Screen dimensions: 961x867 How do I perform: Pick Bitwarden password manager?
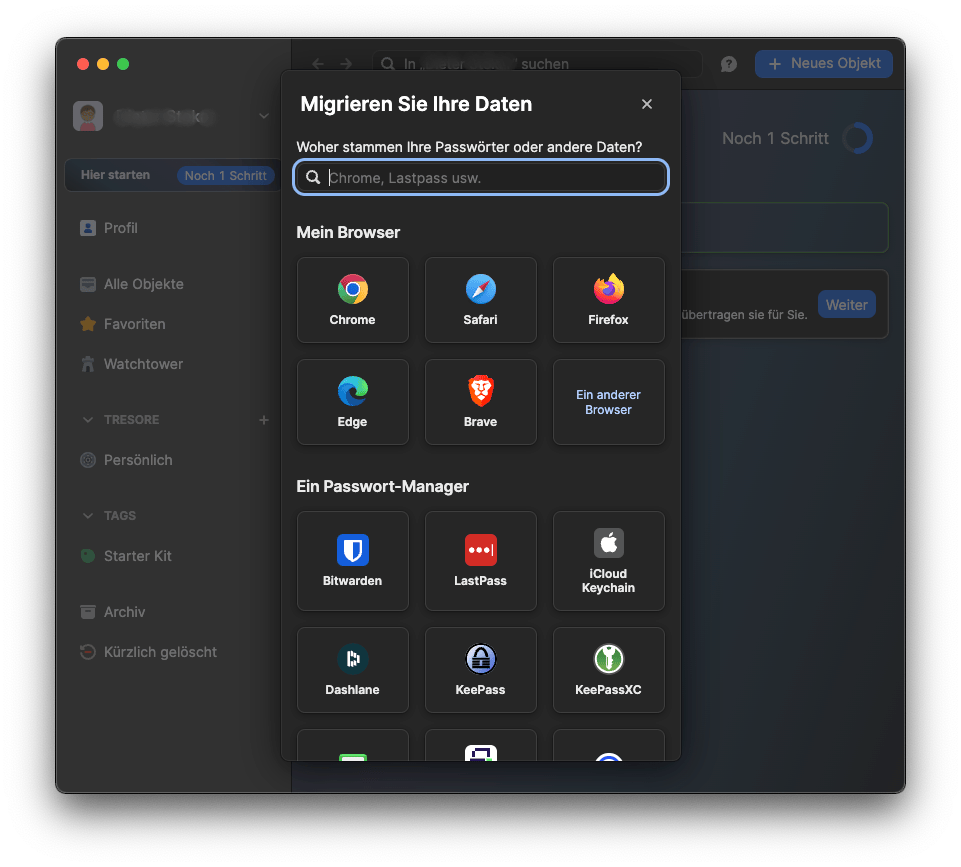click(x=352, y=561)
